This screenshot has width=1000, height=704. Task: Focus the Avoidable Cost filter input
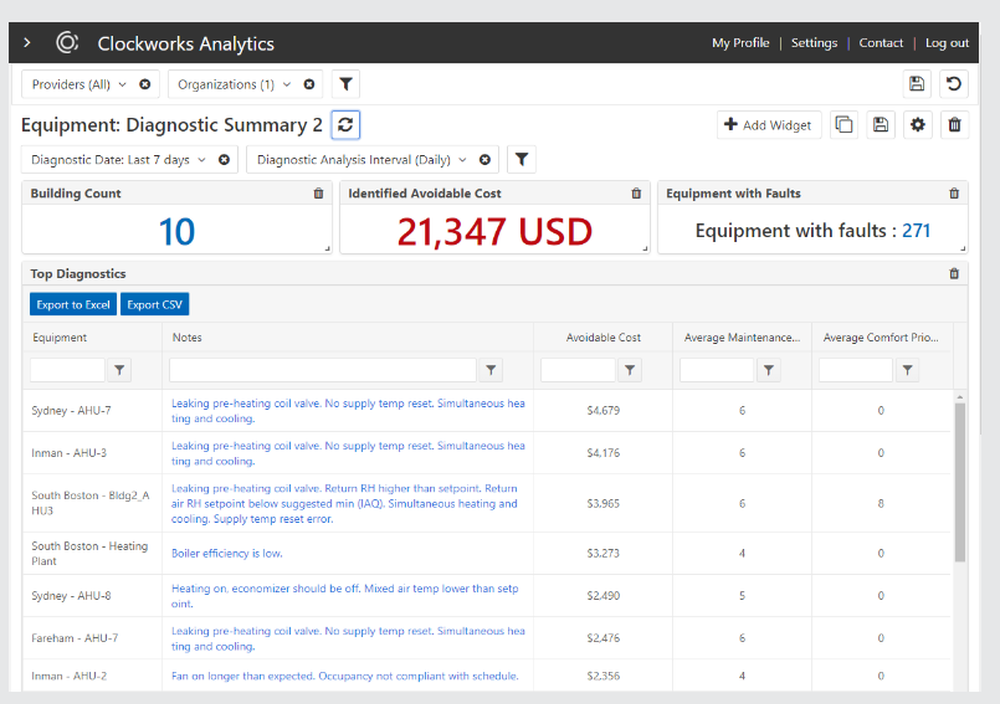point(578,370)
